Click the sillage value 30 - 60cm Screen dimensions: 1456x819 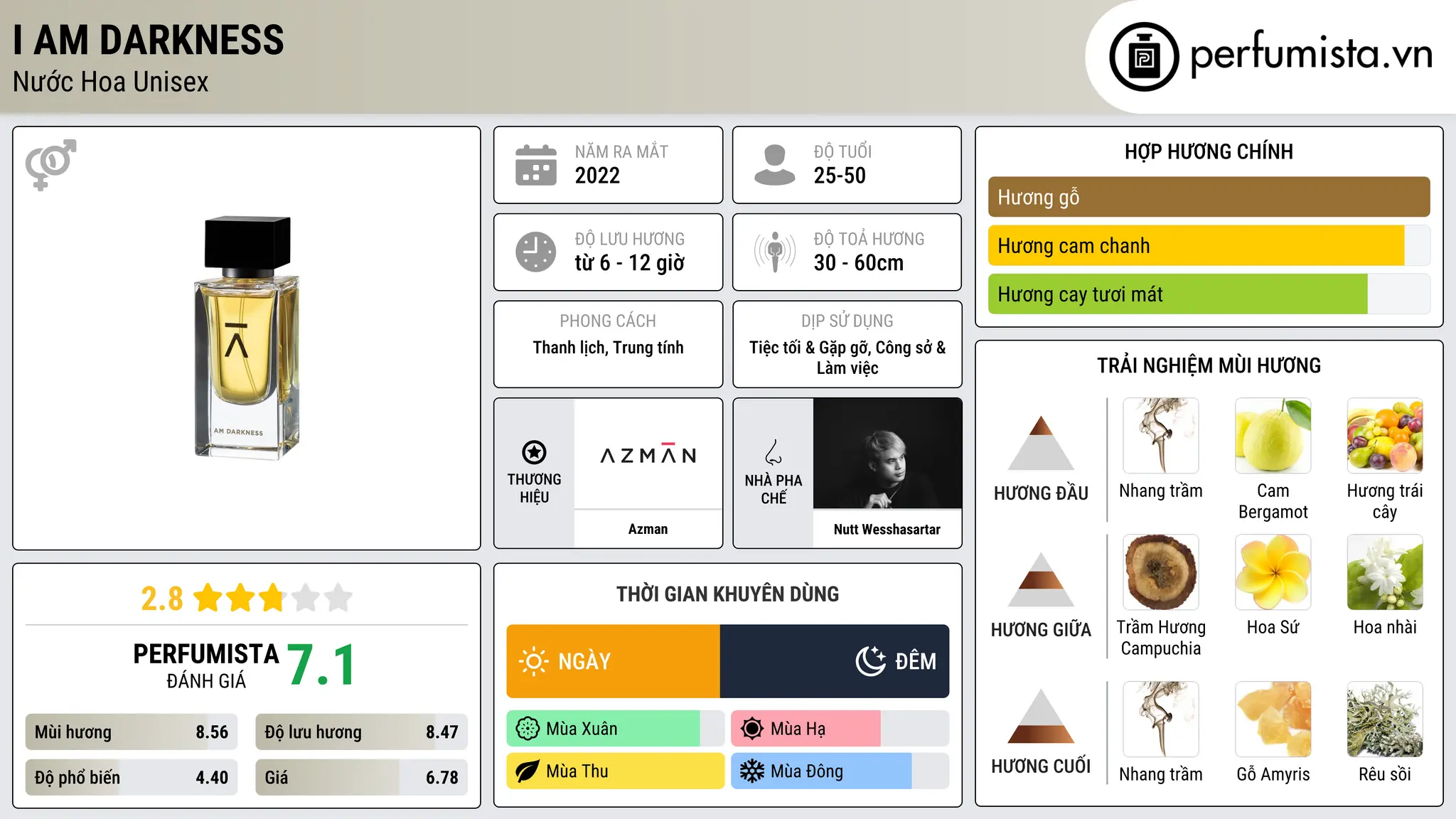coord(859,263)
